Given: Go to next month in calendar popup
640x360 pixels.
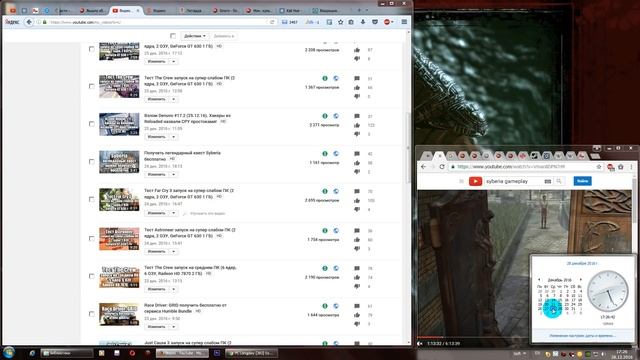Looking at the screenshot, I should (580, 280).
